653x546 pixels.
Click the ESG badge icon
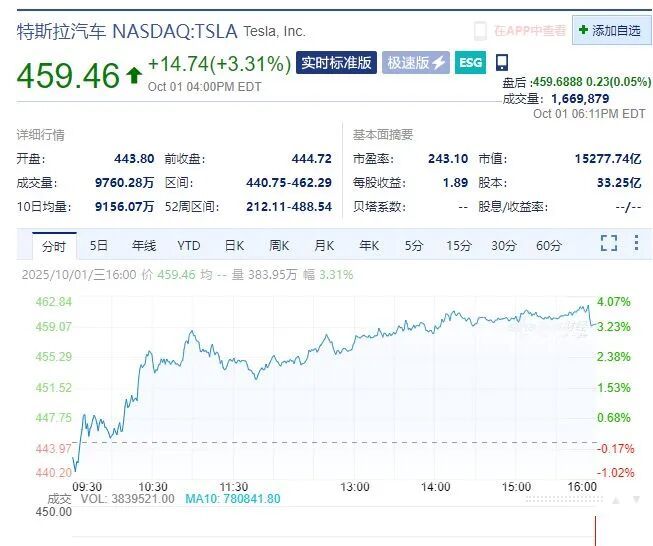coord(470,62)
